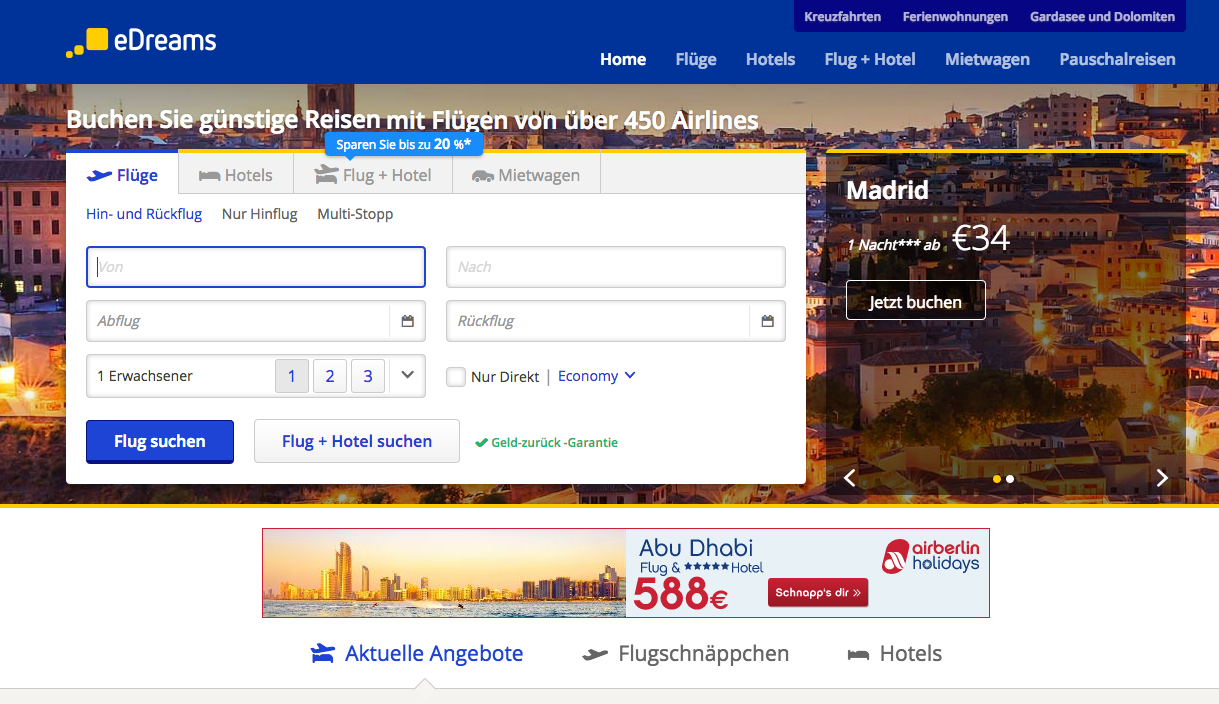The image size is (1219, 704).
Task: Toggle the Nur Direkt checkbox
Action: tap(456, 377)
